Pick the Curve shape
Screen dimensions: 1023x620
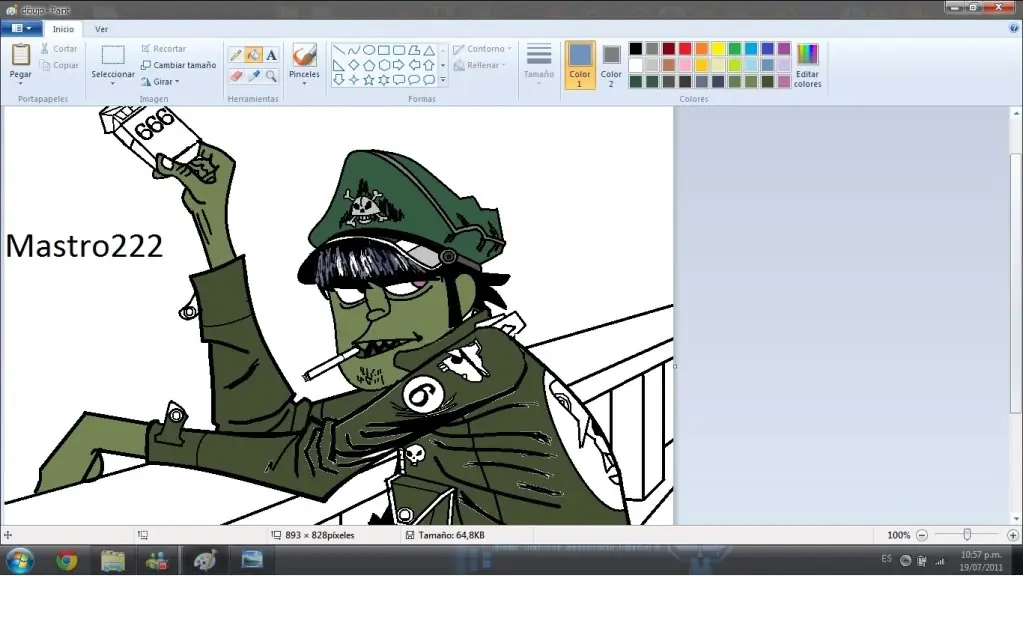tap(354, 50)
